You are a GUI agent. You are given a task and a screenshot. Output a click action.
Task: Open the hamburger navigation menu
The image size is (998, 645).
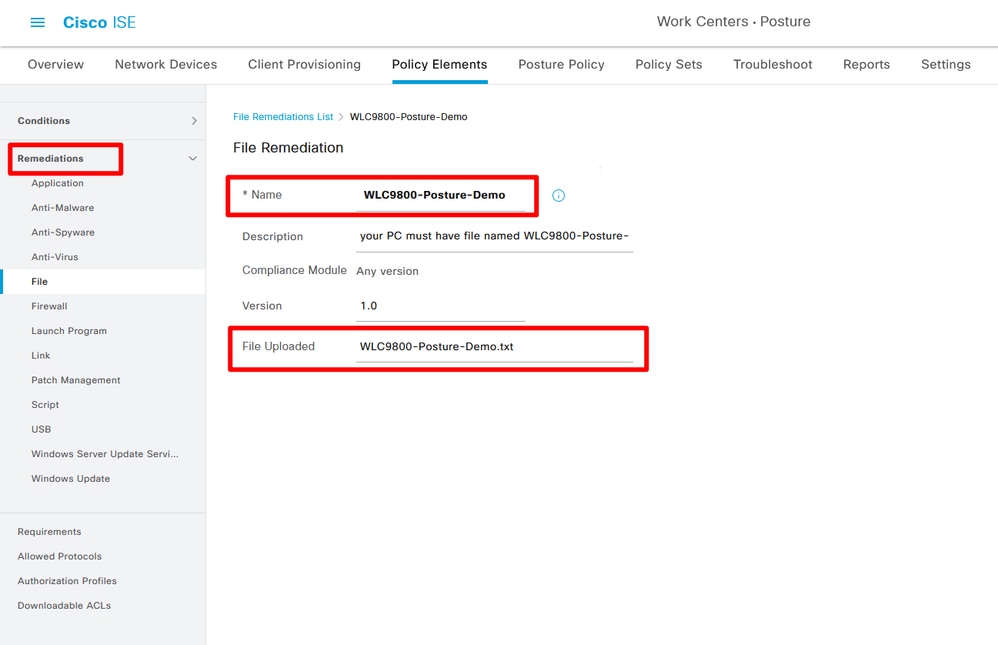pyautogui.click(x=38, y=22)
